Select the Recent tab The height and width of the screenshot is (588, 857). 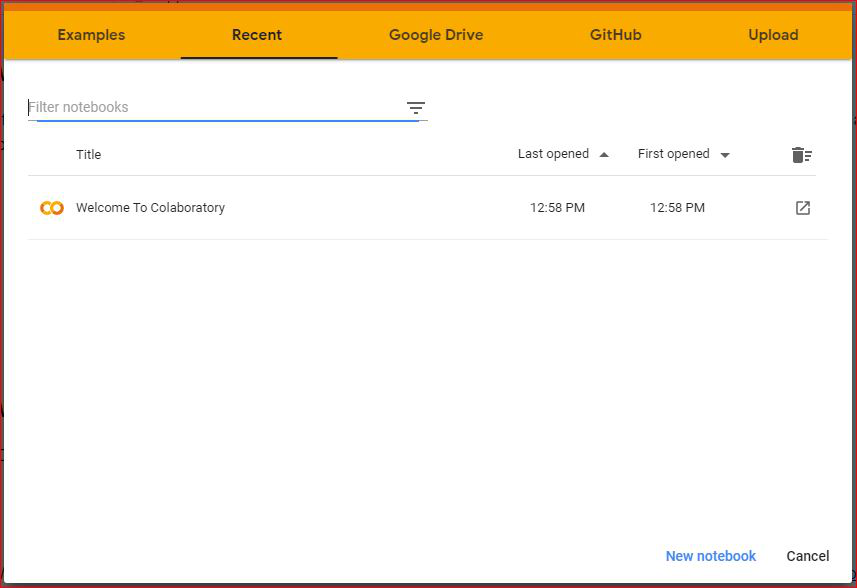click(x=257, y=35)
